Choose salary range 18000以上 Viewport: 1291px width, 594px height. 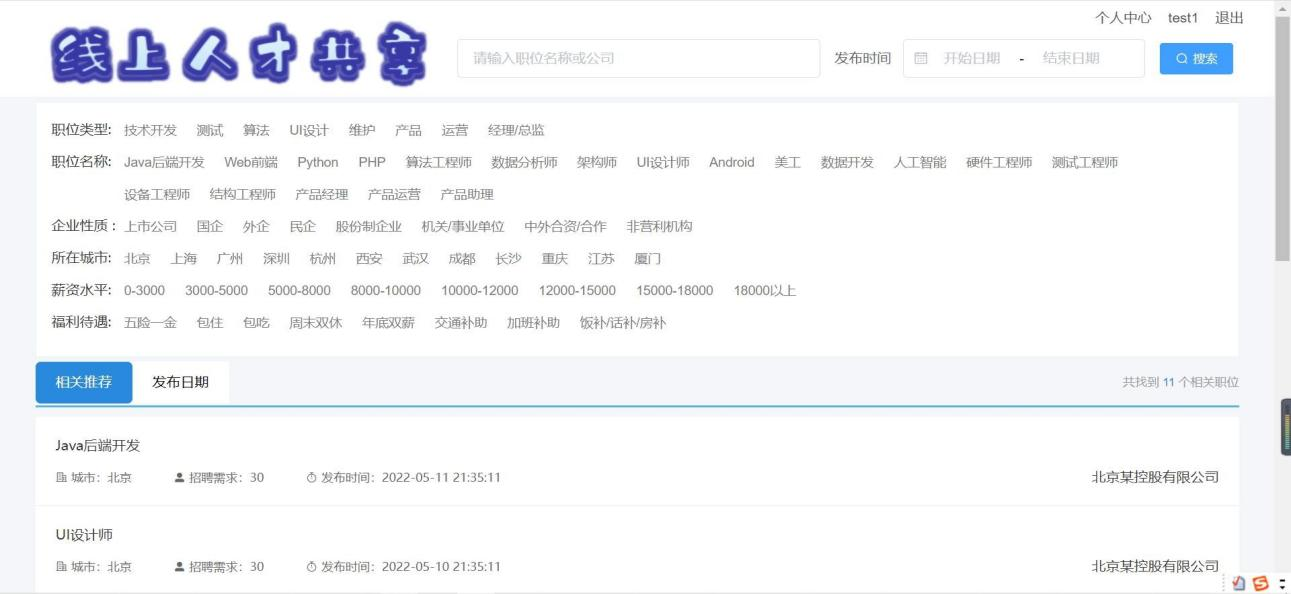pyautogui.click(x=765, y=291)
